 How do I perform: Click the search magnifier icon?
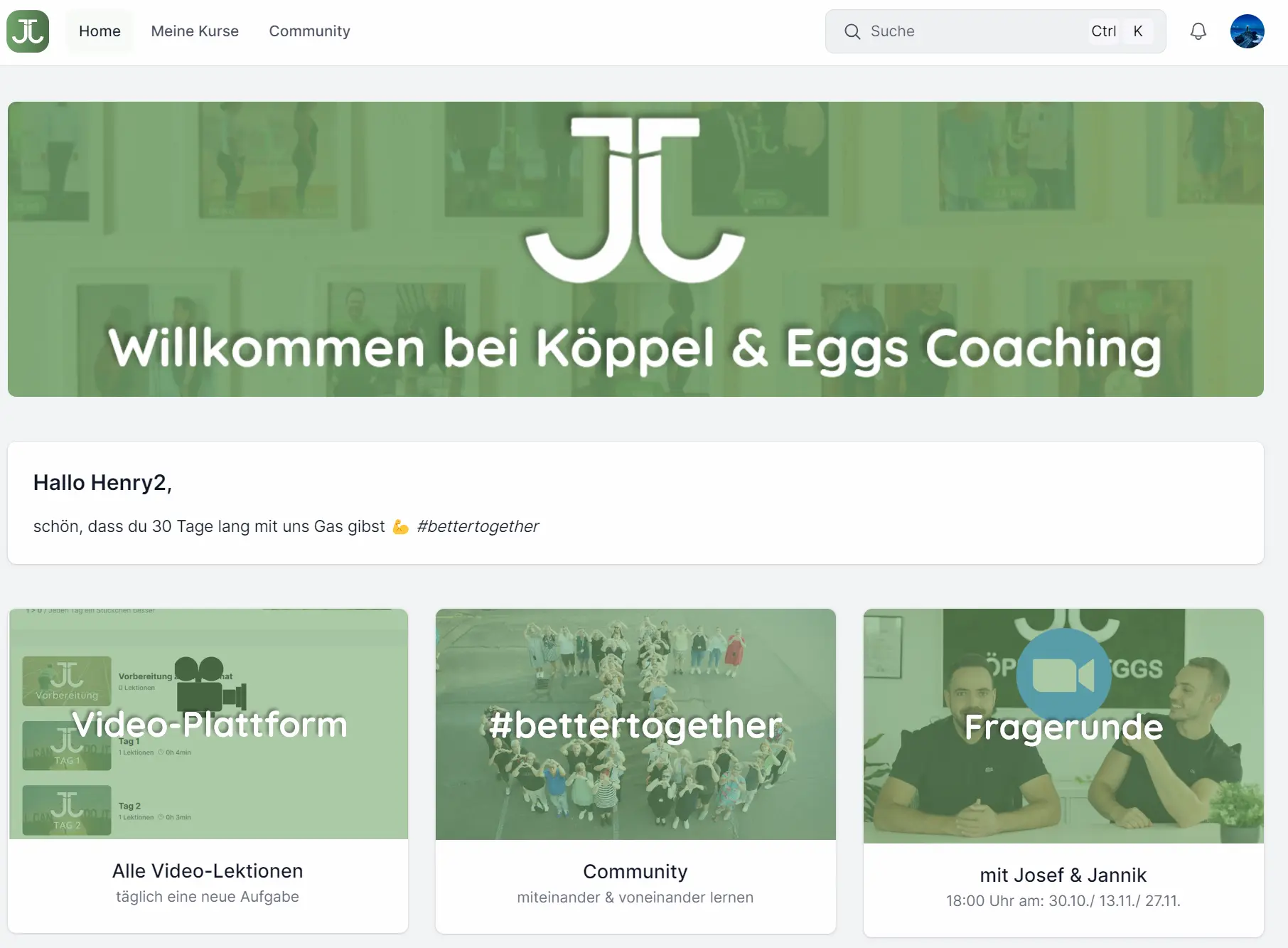click(x=852, y=31)
